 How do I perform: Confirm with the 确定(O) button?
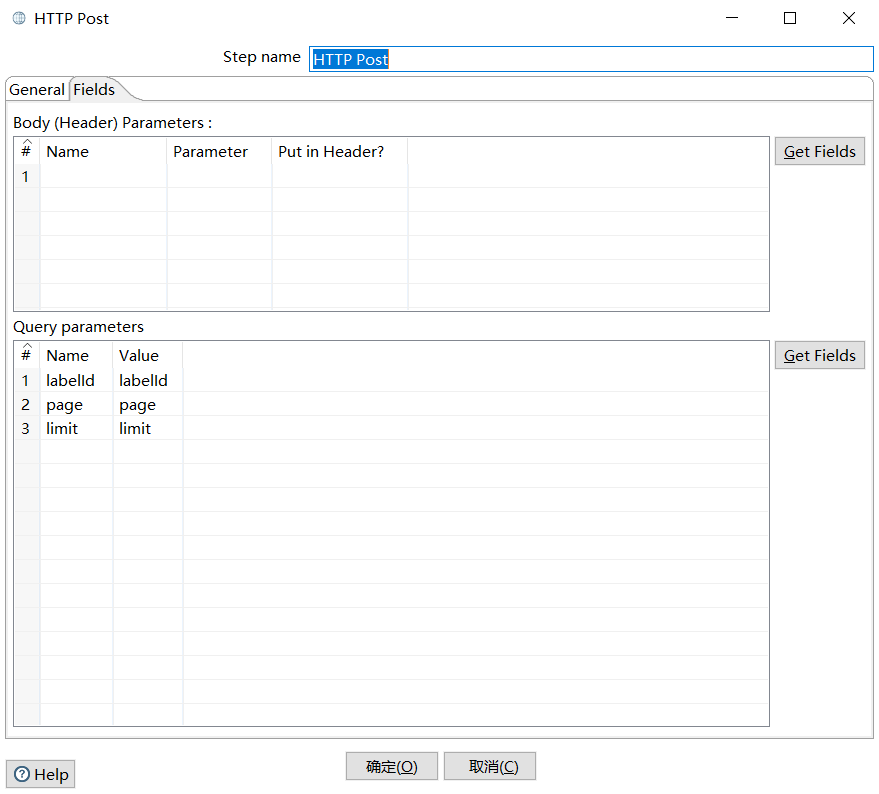pyautogui.click(x=391, y=767)
